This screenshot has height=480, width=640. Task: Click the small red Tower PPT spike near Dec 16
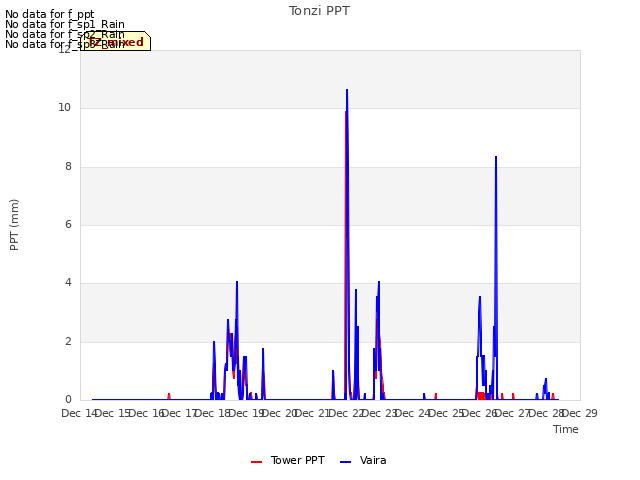click(x=169, y=395)
